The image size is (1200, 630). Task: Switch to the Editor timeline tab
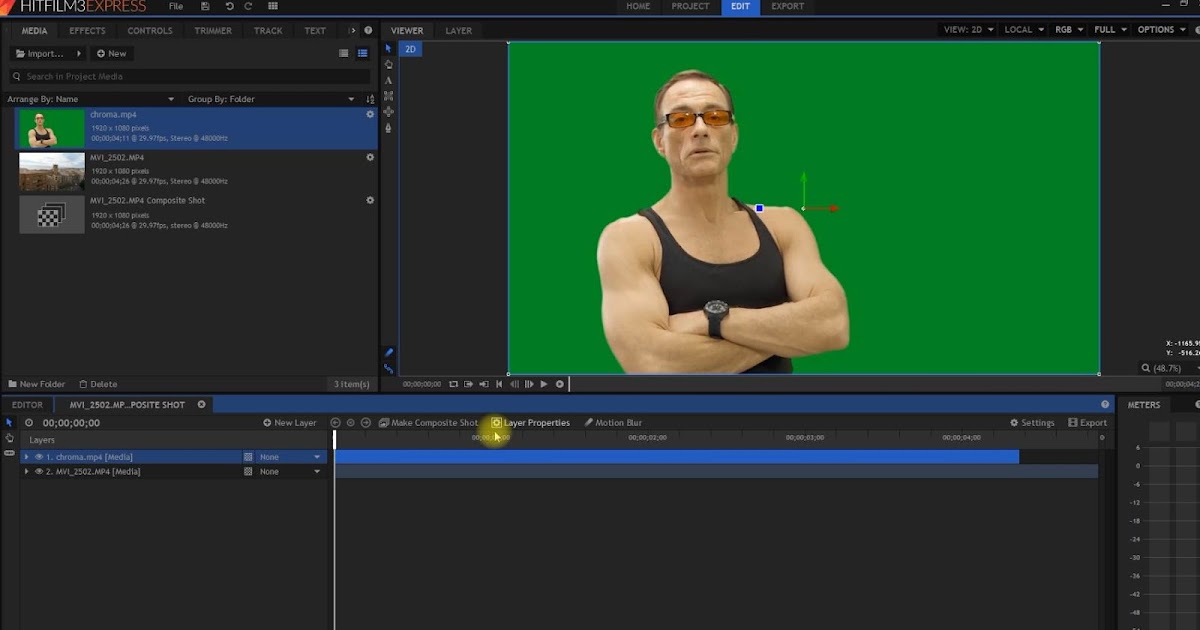(x=28, y=405)
